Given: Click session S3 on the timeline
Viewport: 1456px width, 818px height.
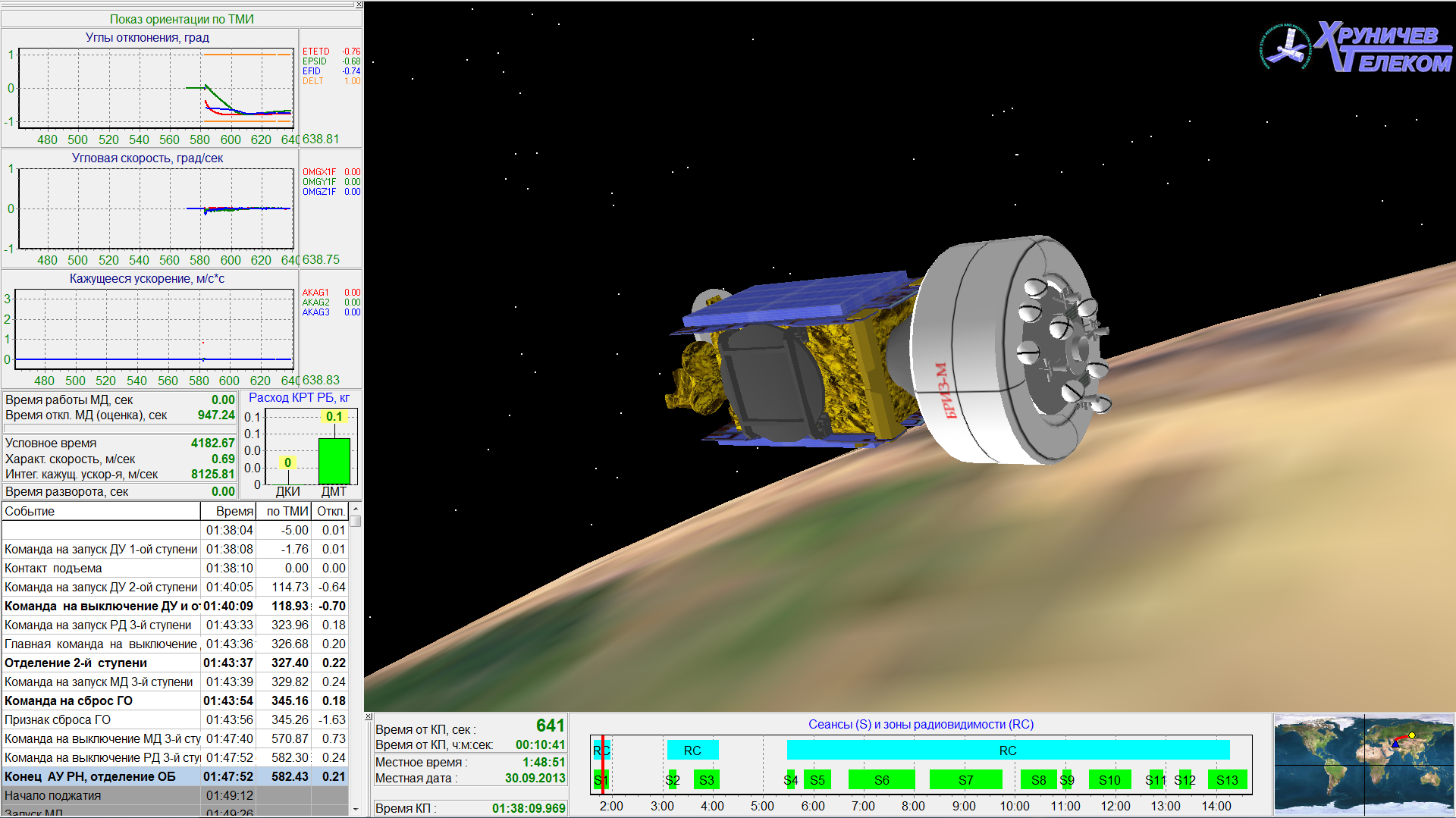Looking at the screenshot, I should tap(706, 780).
